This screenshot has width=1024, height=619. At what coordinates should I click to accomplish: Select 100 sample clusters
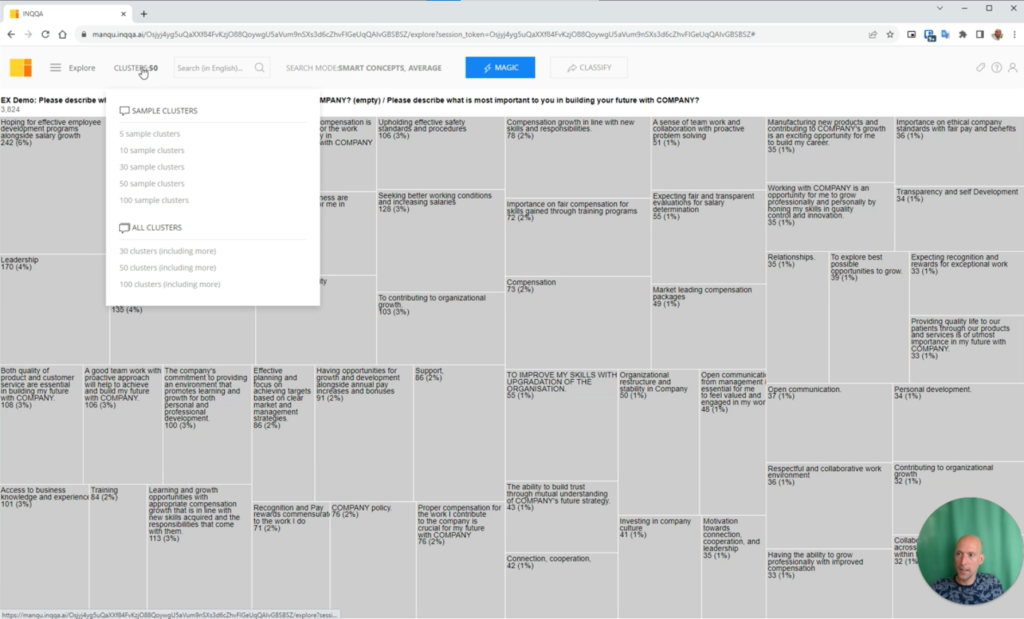tap(154, 200)
